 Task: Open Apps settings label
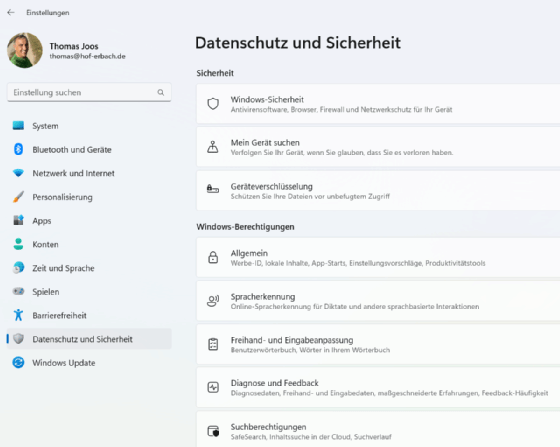tap(42, 221)
